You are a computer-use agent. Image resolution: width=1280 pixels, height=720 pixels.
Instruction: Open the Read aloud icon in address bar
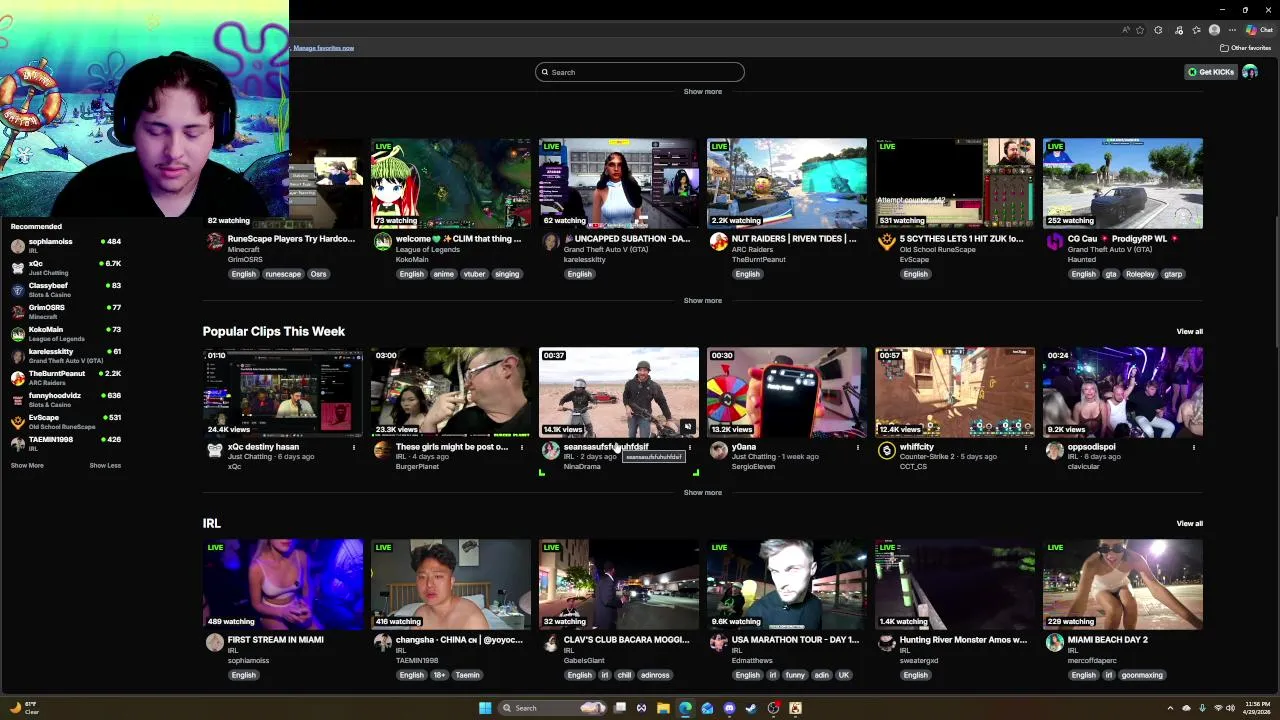pos(1126,30)
